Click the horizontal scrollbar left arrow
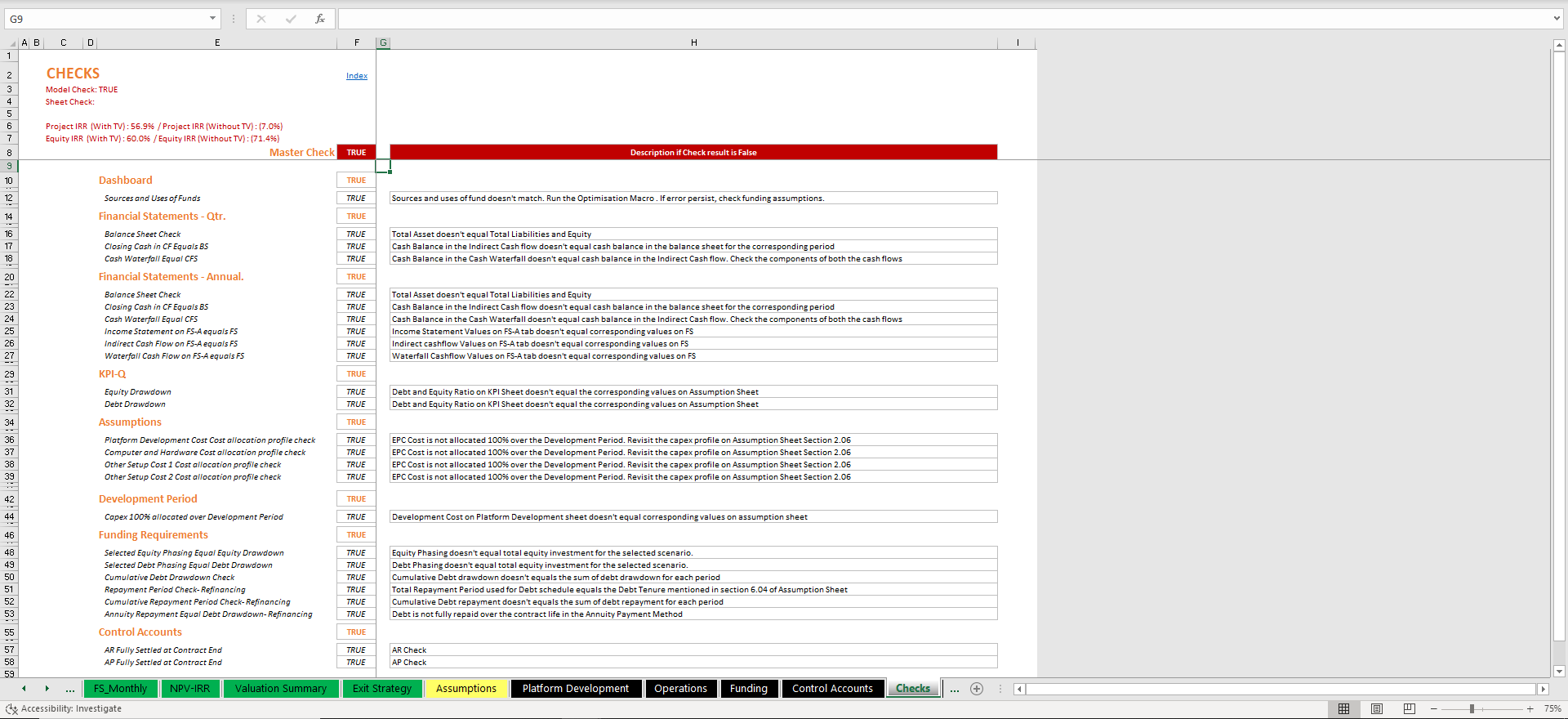The width and height of the screenshot is (1568, 719). click(x=1019, y=690)
